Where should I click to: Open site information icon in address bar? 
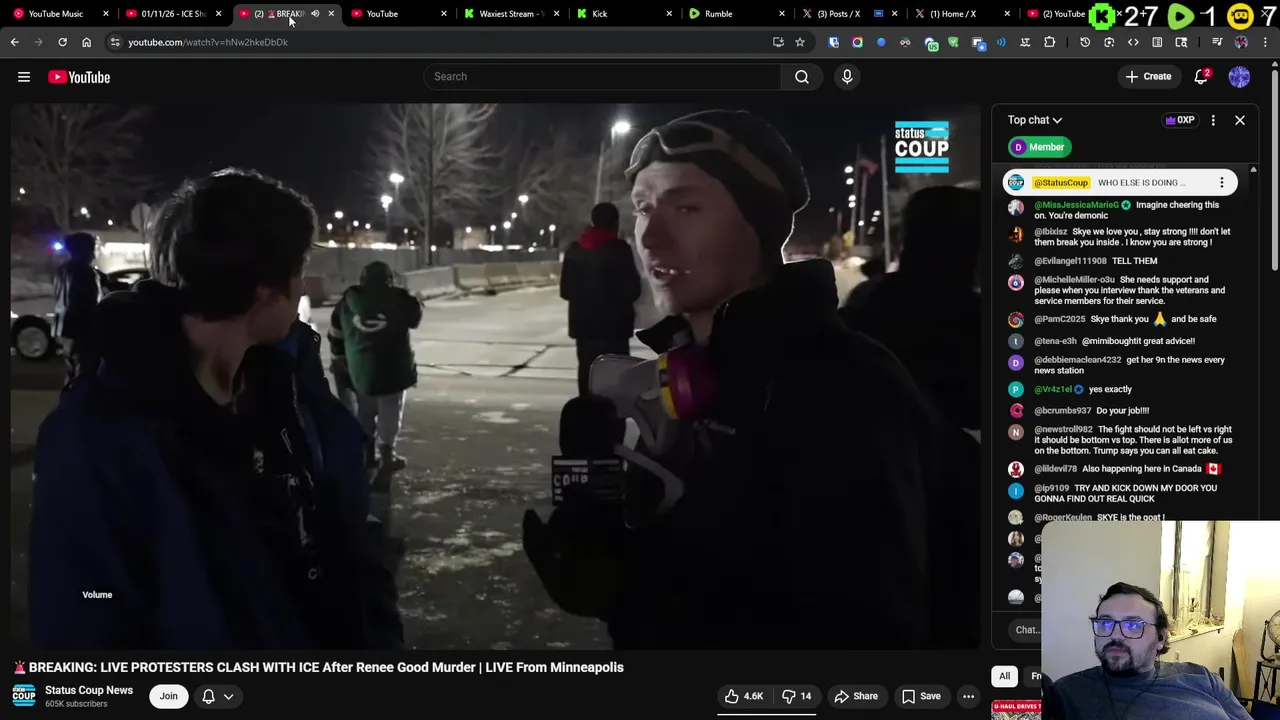click(115, 42)
